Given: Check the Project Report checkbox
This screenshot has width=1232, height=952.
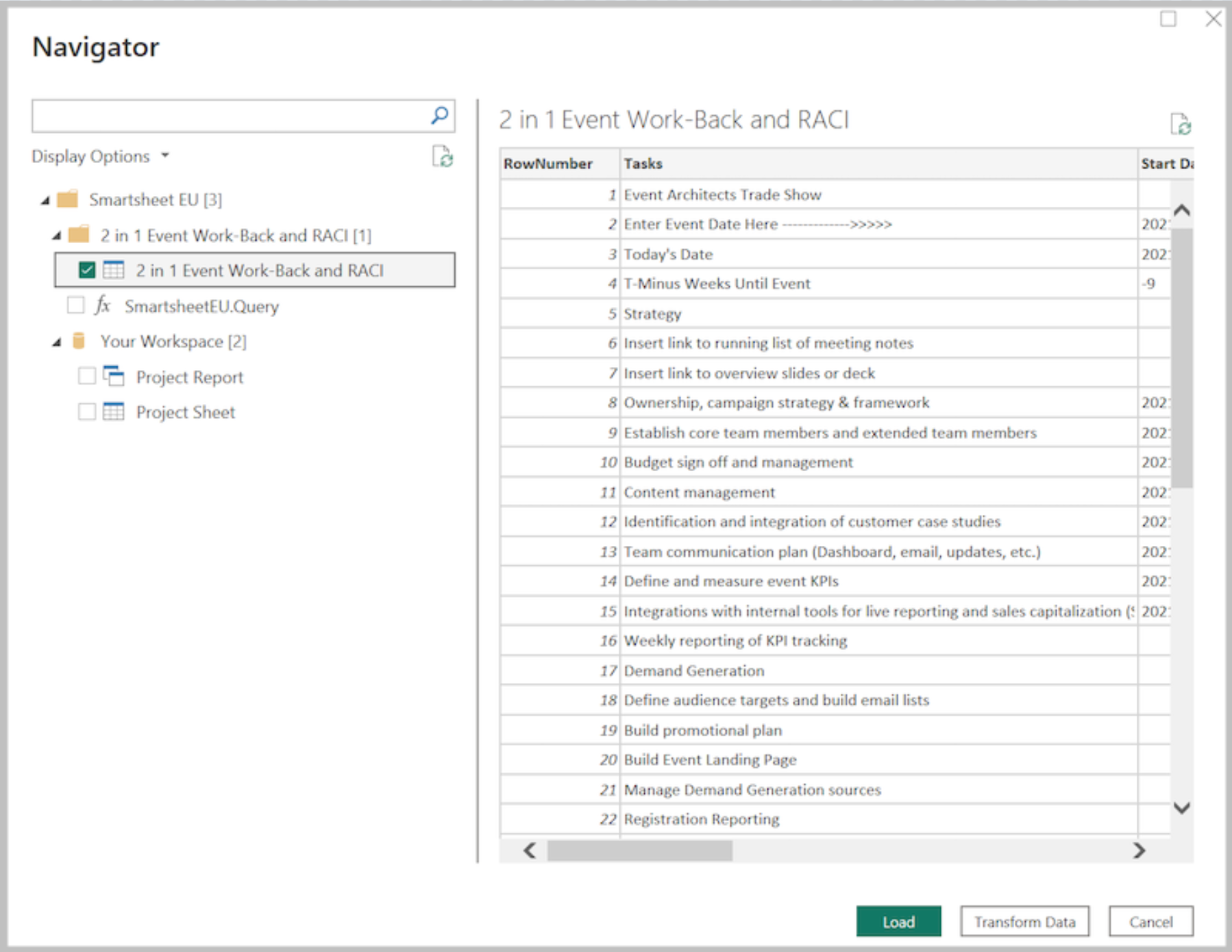Looking at the screenshot, I should pos(86,377).
